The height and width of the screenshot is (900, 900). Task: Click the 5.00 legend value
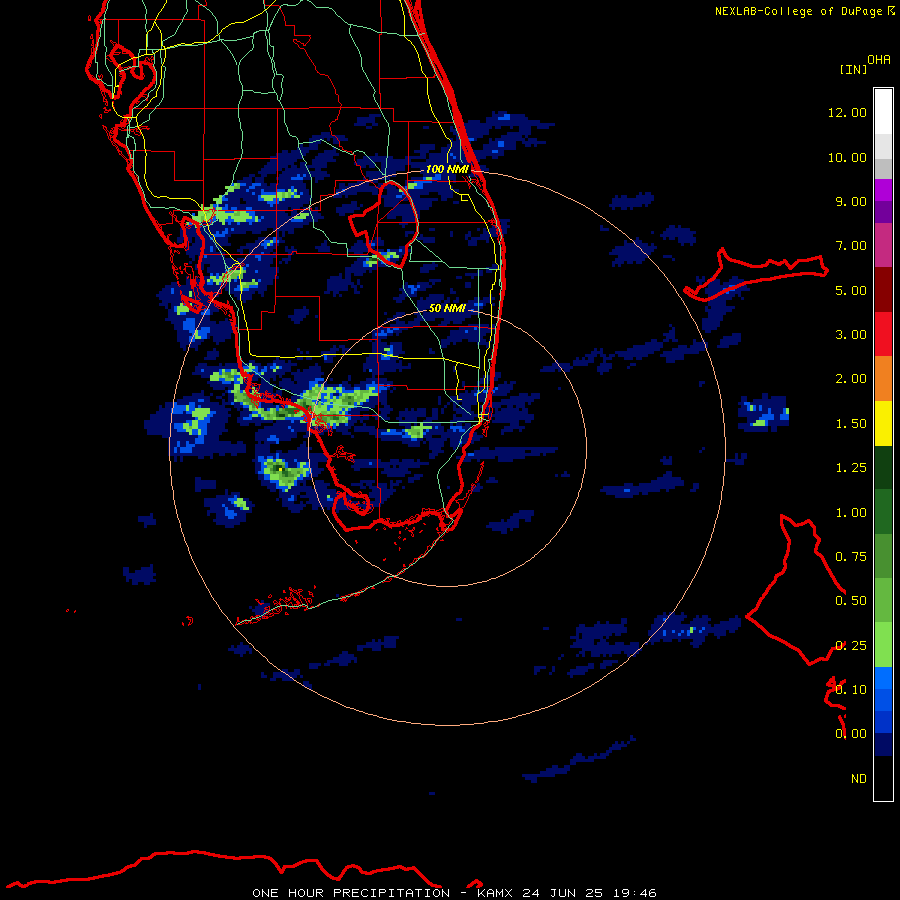pyautogui.click(x=851, y=290)
